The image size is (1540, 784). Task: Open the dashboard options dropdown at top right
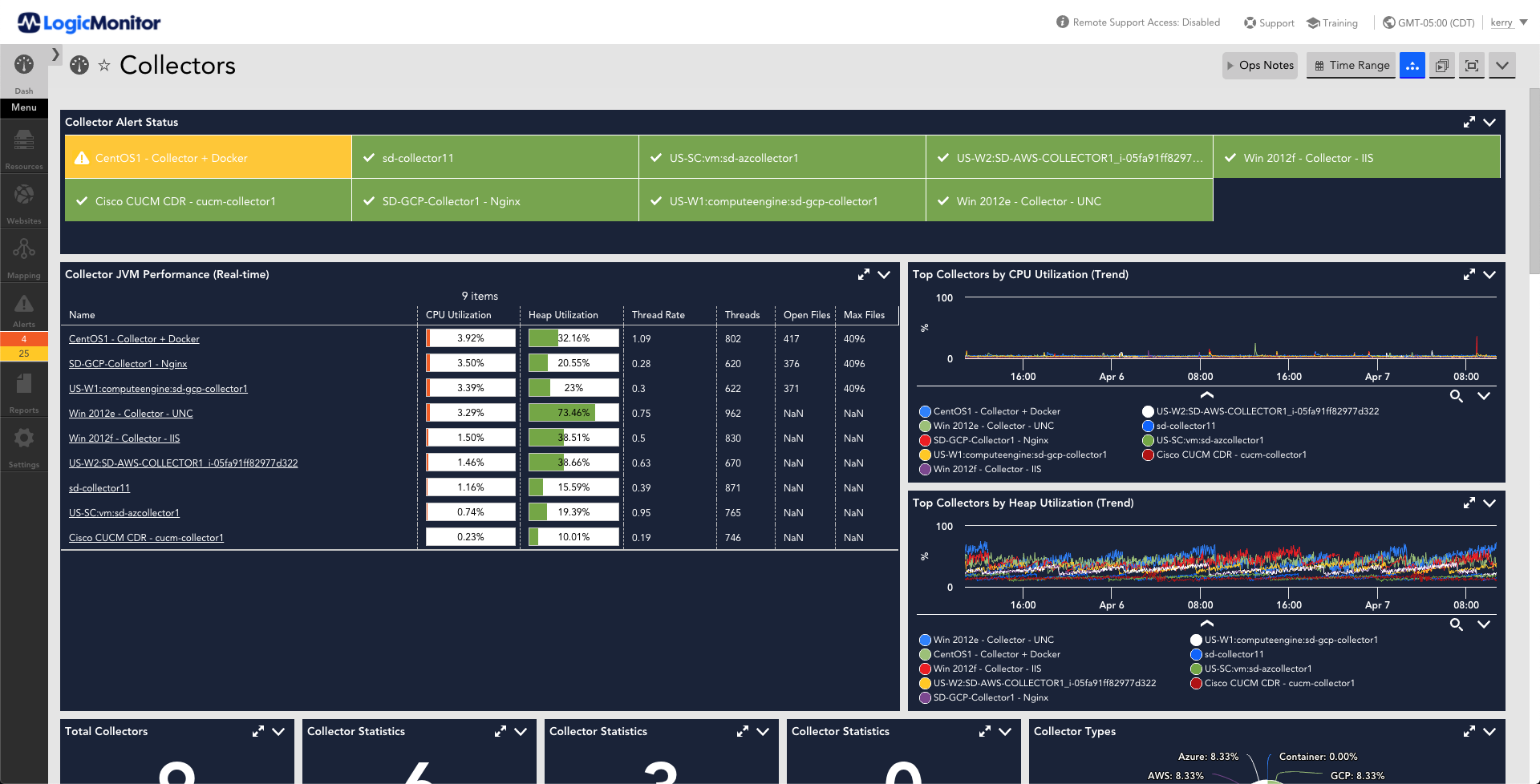point(1501,65)
